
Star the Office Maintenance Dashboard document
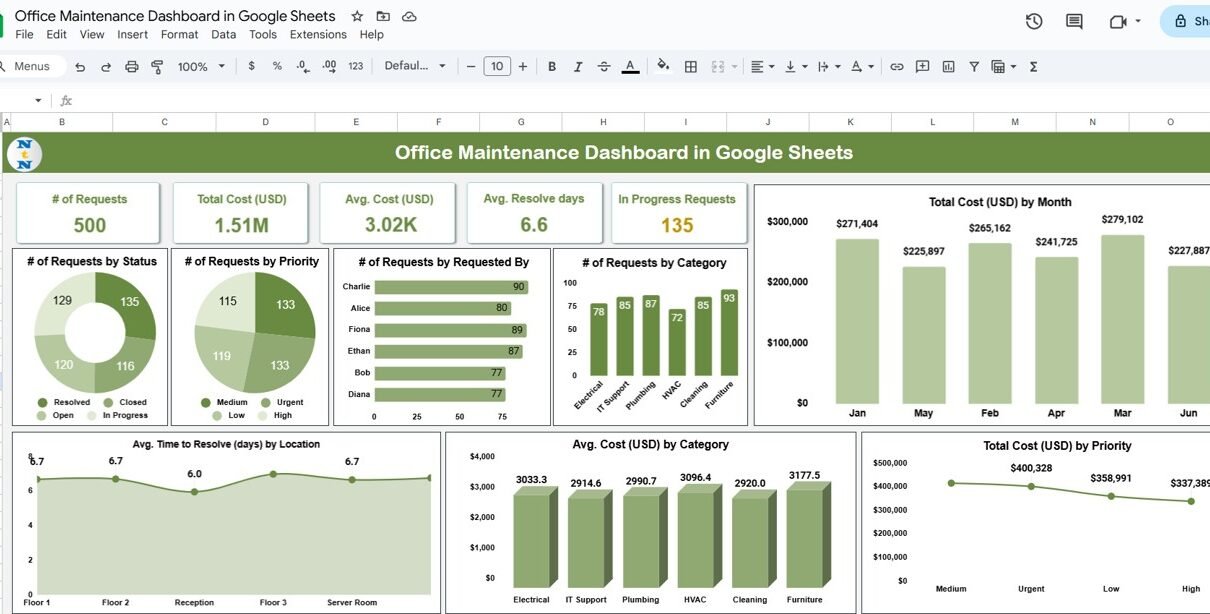pyautogui.click(x=357, y=17)
